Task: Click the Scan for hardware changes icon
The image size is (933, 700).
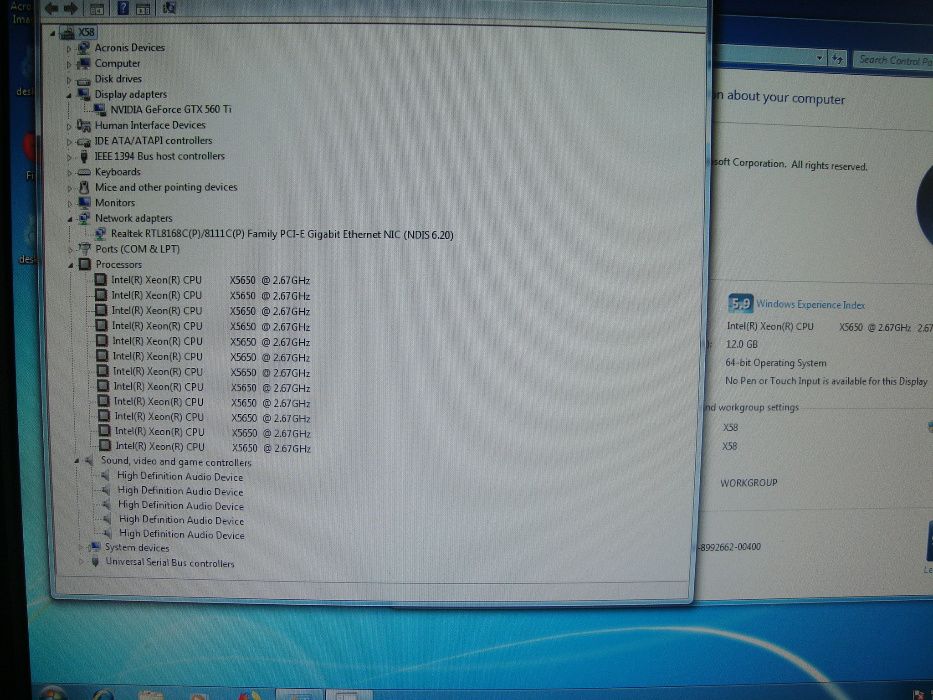Action: point(169,8)
